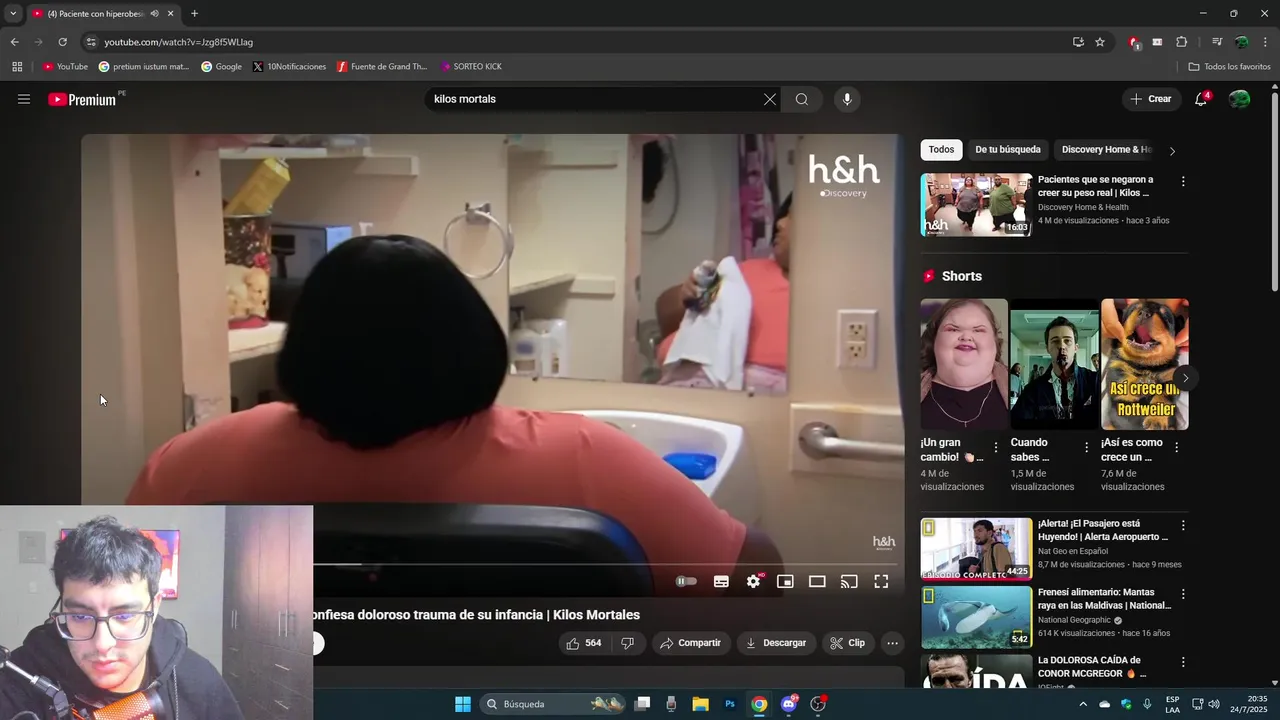
Task: Start voice search with microphone icon
Action: point(847,99)
